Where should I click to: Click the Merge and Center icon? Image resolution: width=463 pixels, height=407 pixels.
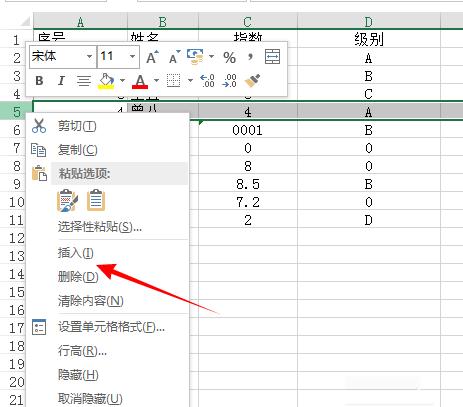click(272, 57)
